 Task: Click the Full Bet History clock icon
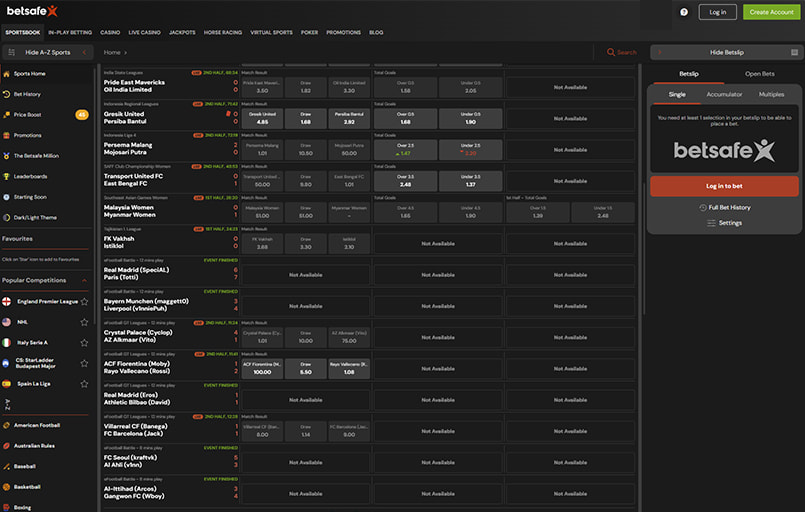[x=703, y=207]
